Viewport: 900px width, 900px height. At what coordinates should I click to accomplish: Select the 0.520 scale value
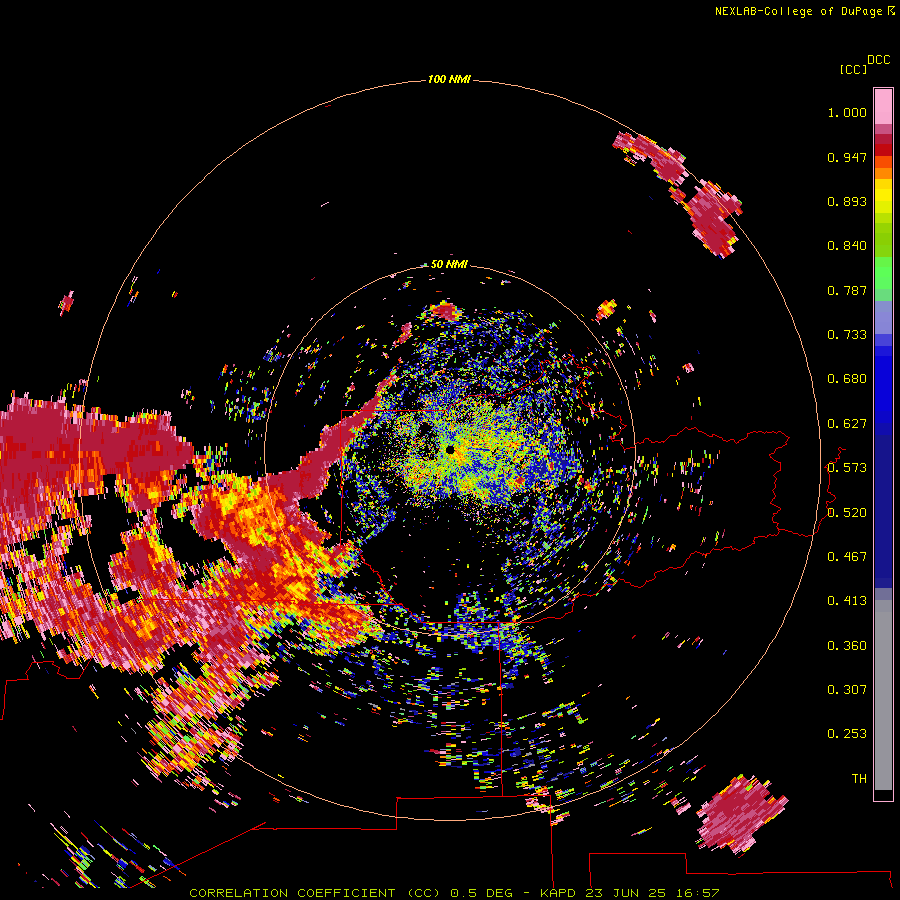(x=847, y=513)
